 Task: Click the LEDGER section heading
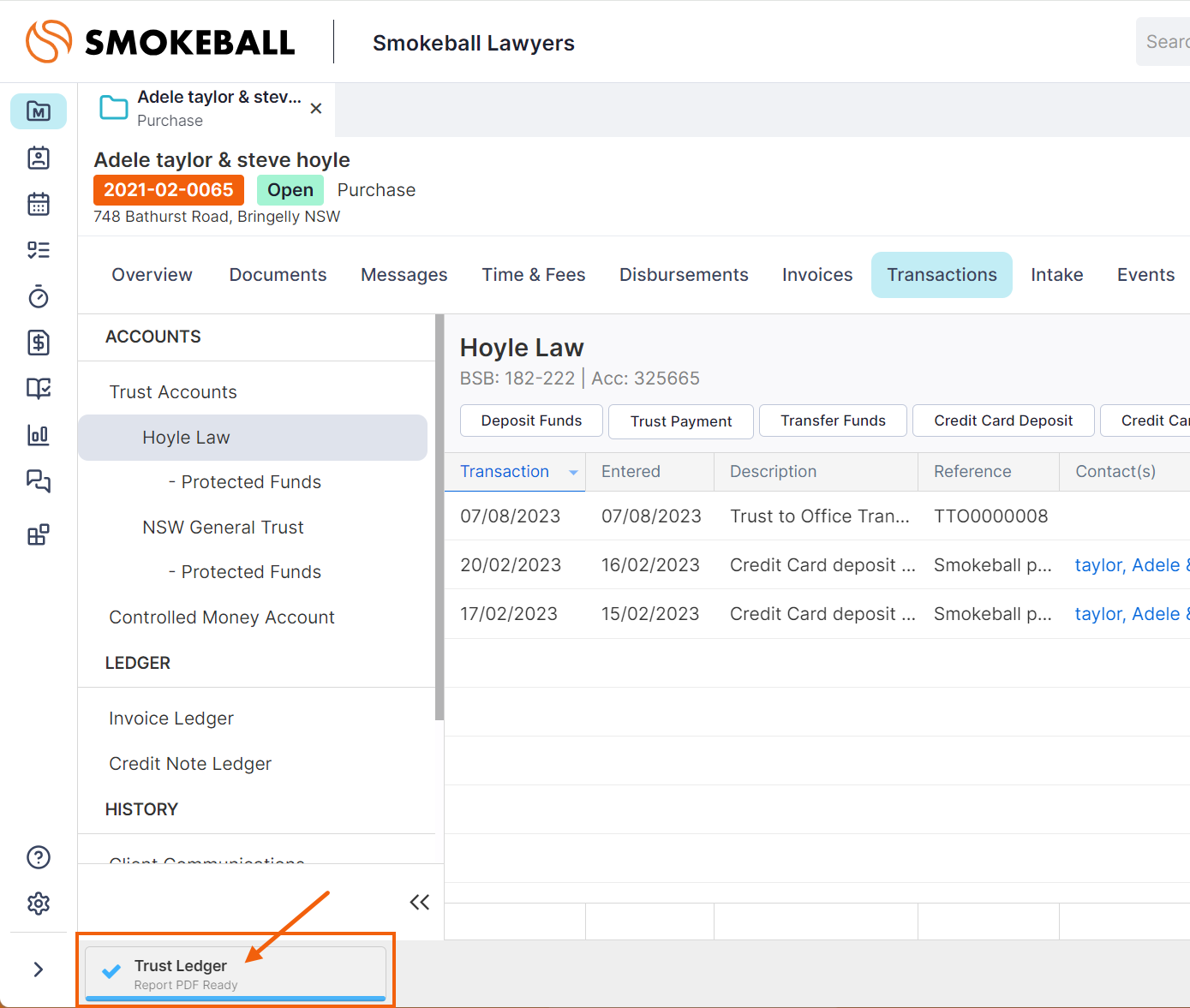click(138, 663)
